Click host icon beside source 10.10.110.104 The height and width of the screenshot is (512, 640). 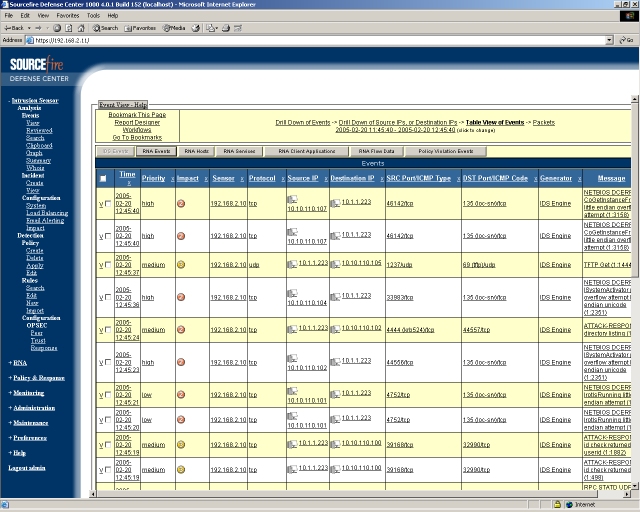click(292, 293)
